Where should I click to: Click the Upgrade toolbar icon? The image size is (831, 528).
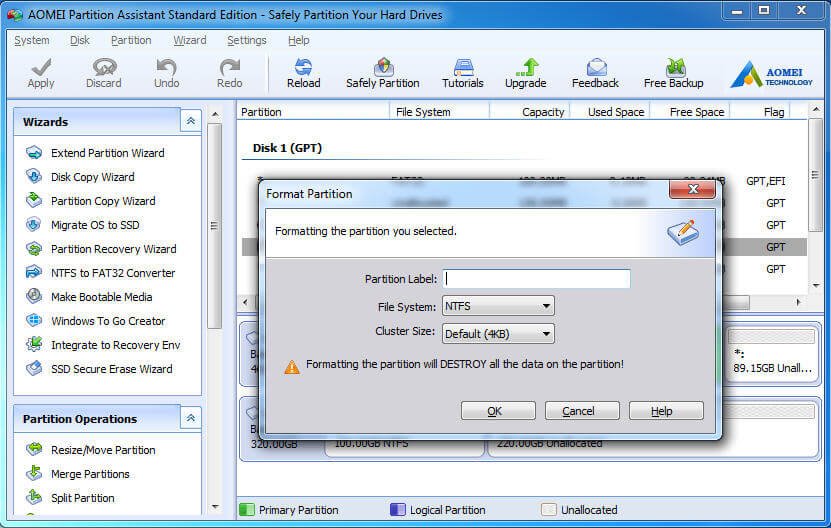click(526, 73)
